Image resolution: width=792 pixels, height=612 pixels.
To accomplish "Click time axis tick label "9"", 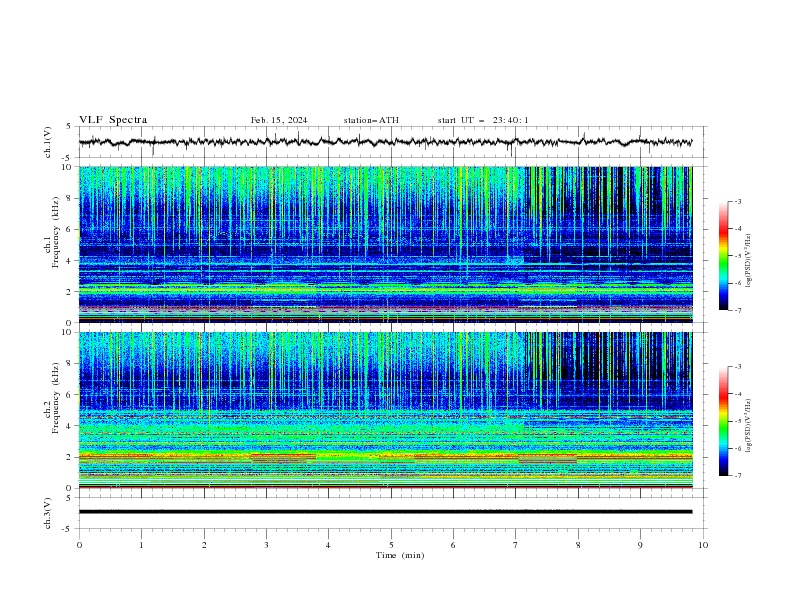I will tap(640, 545).
